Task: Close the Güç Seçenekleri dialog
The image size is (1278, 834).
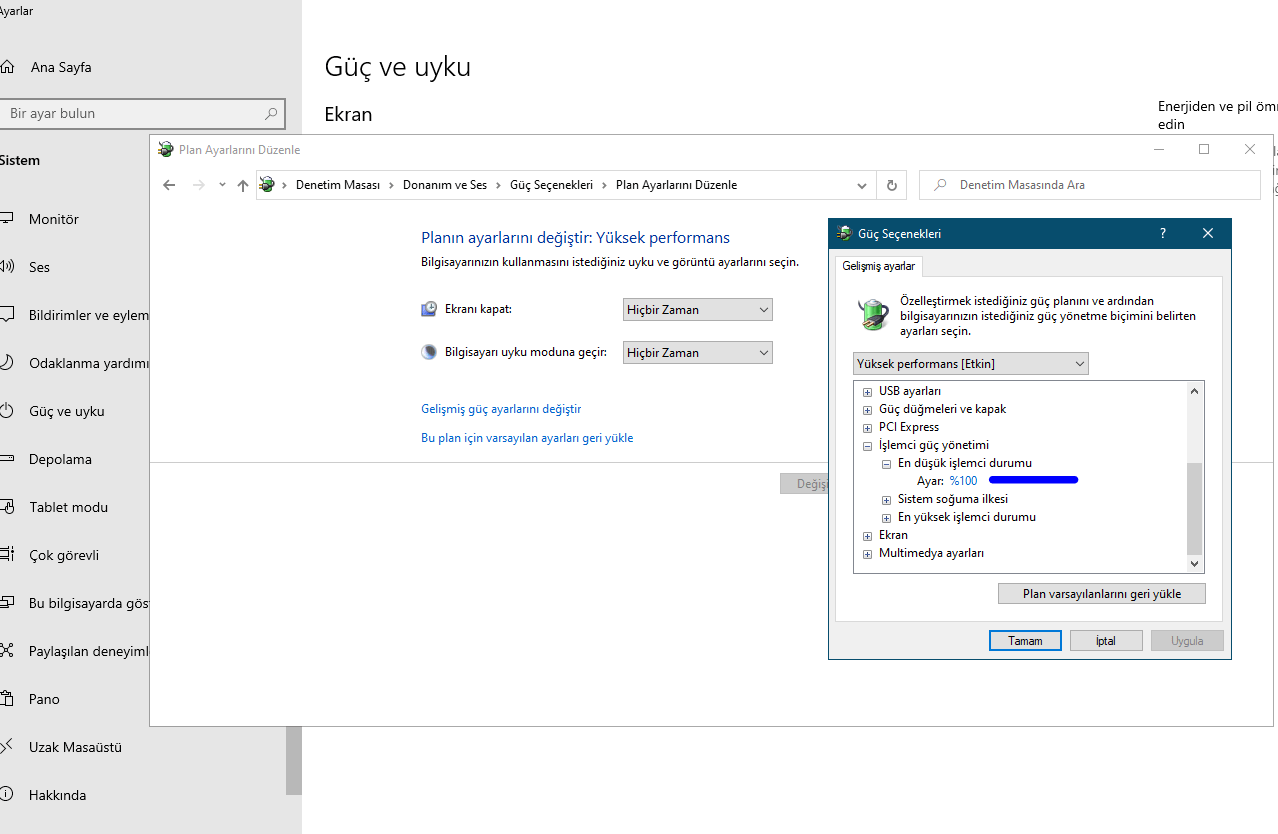Action: [x=1208, y=233]
